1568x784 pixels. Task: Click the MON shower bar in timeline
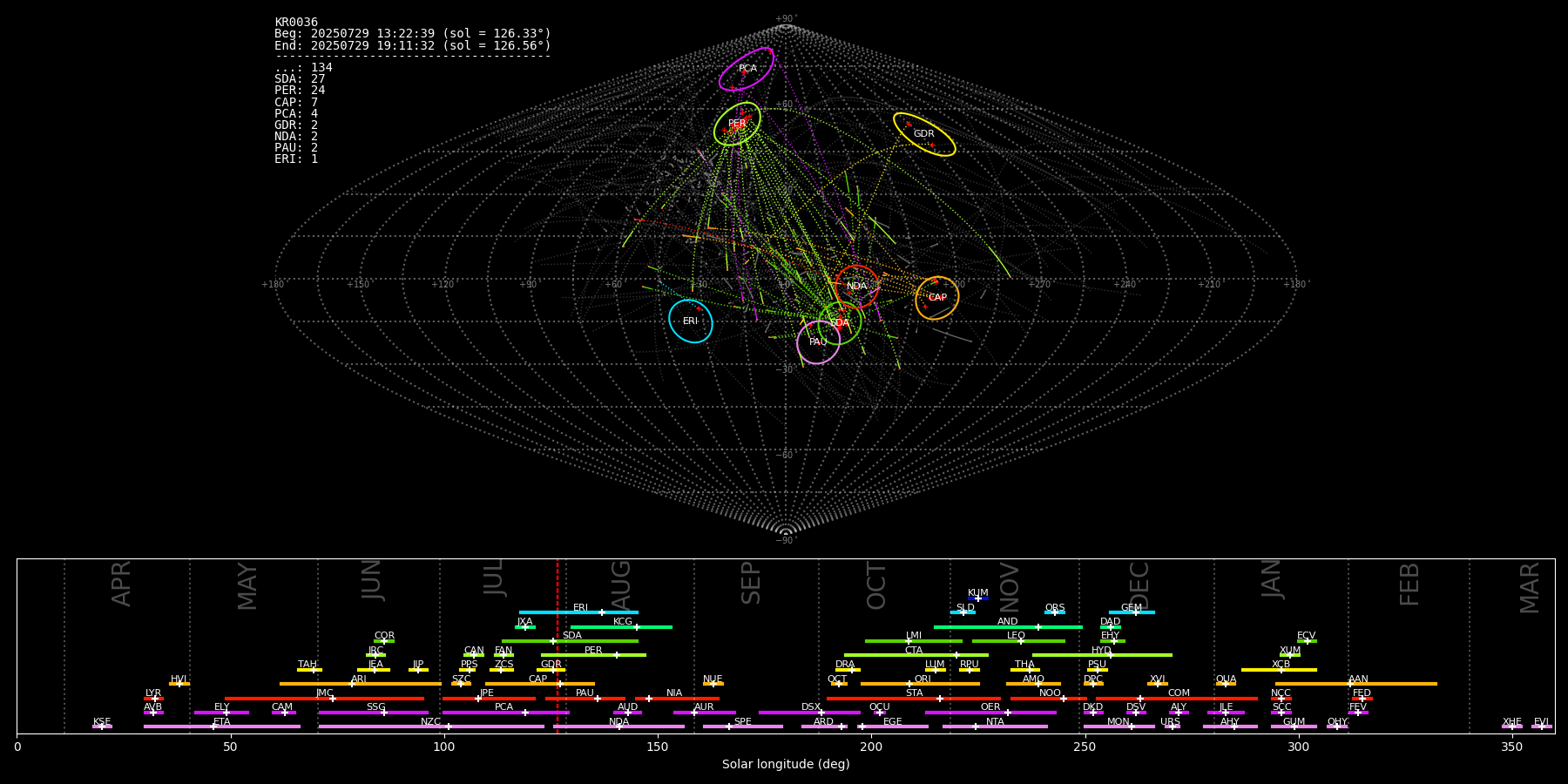pos(1119,727)
